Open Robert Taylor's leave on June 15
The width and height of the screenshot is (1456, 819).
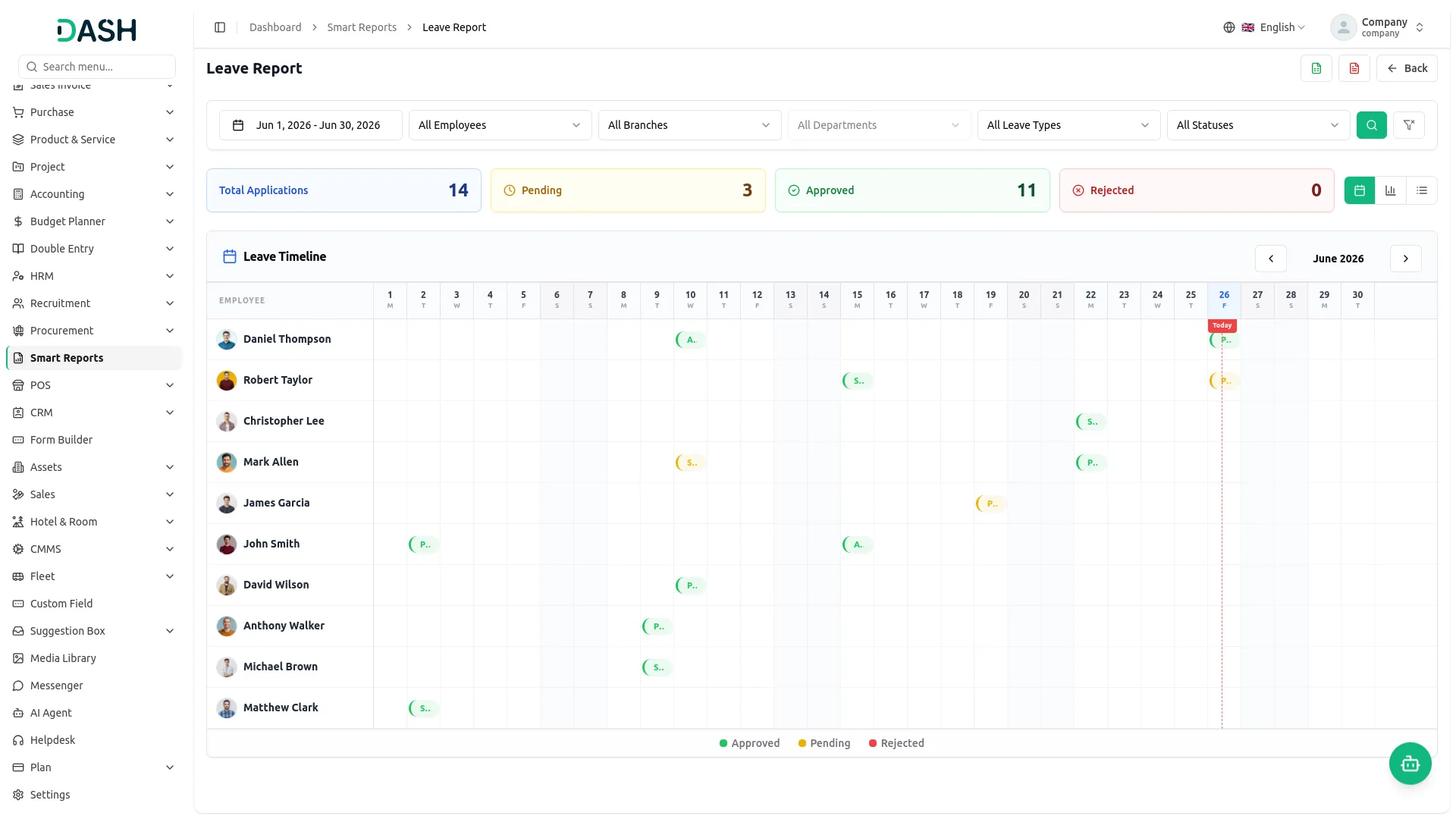(858, 381)
